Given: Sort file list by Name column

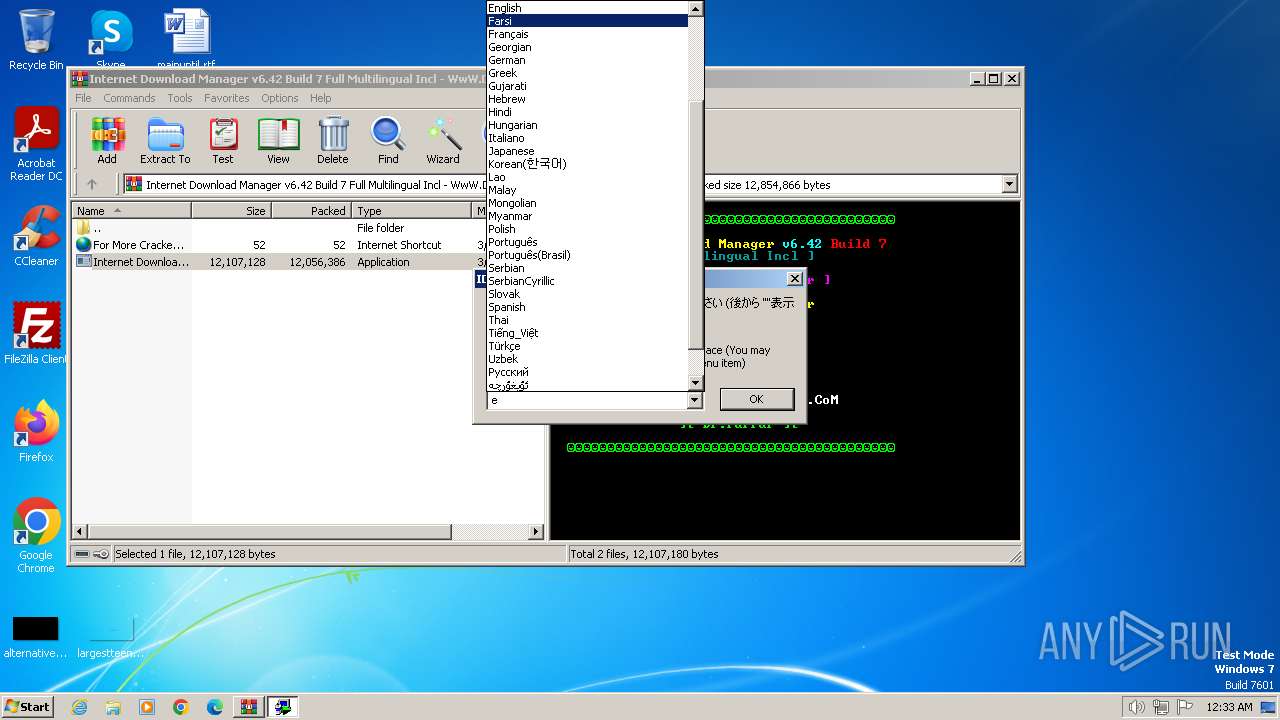Looking at the screenshot, I should tap(131, 211).
